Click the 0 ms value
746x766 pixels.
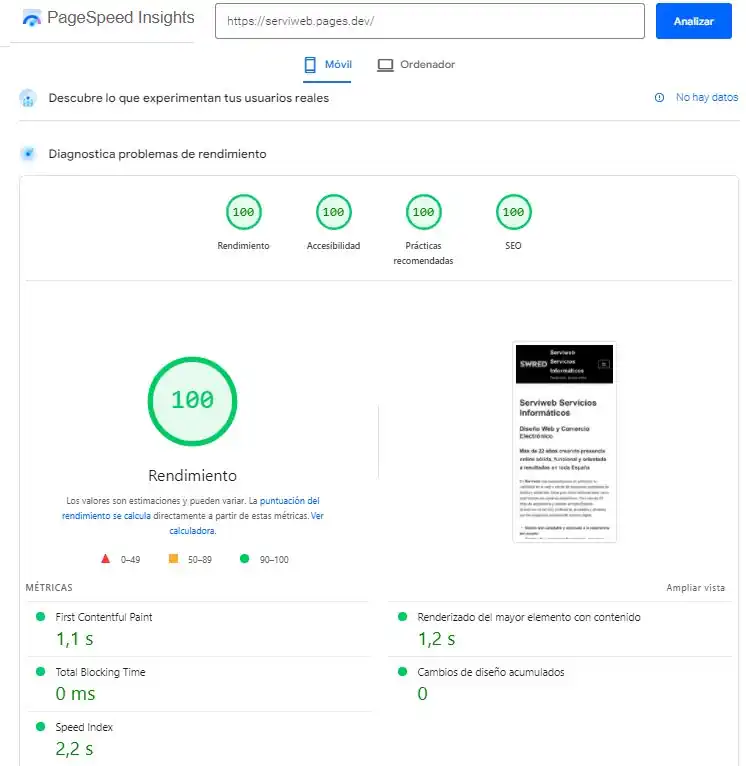[75, 694]
